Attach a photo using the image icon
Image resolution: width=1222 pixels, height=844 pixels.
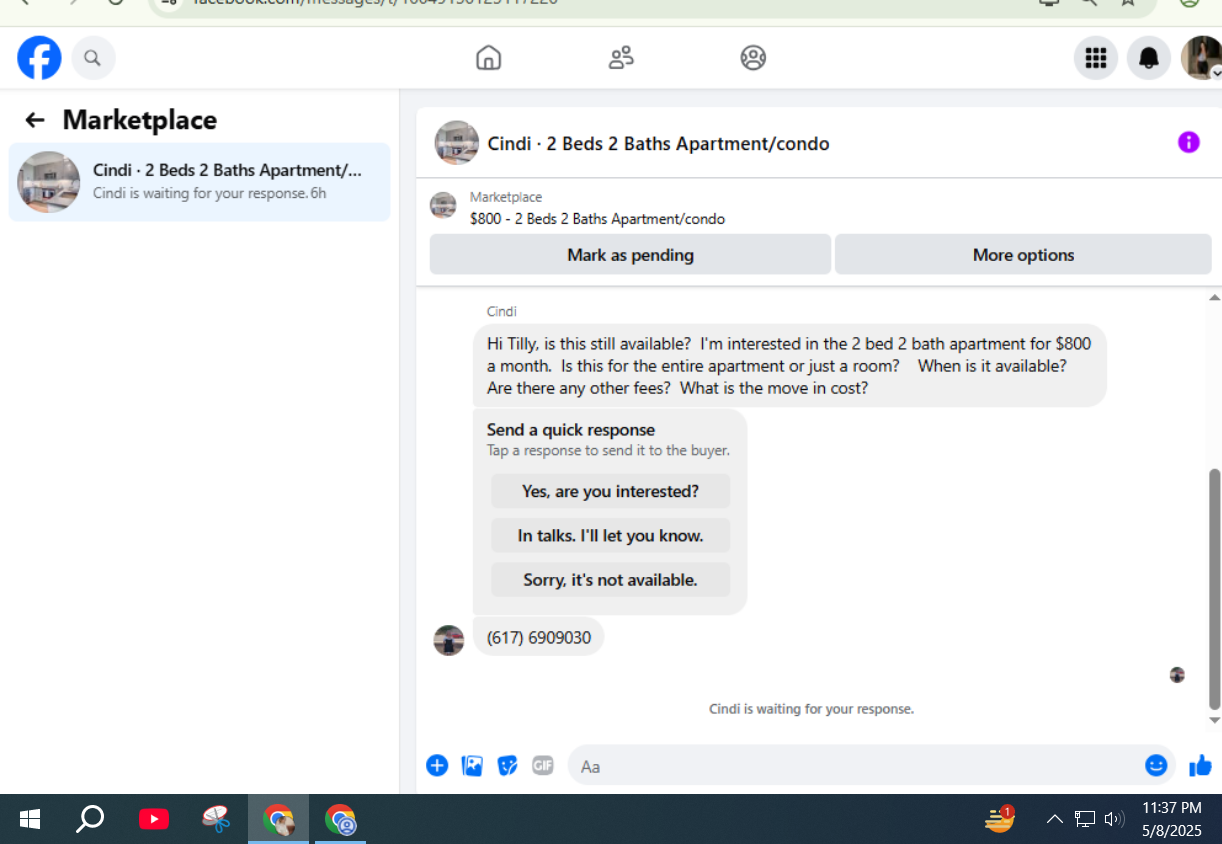(x=472, y=766)
